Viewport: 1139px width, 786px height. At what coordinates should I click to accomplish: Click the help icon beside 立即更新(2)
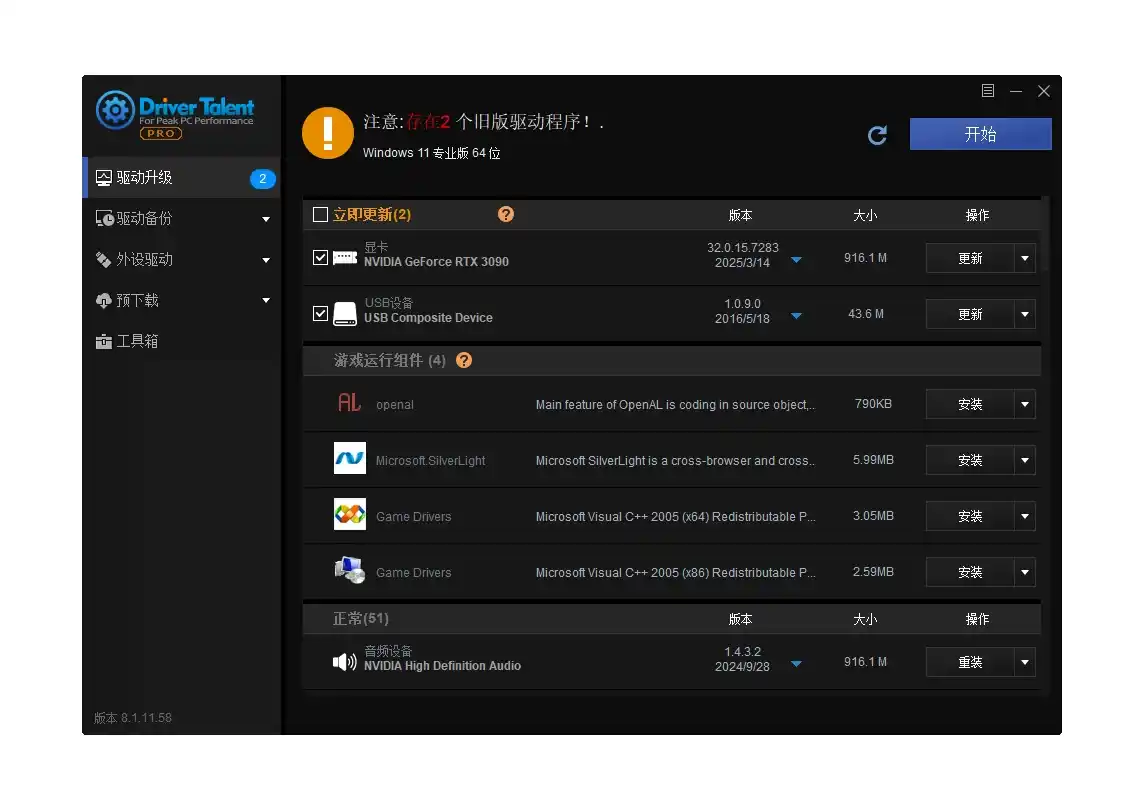[x=506, y=214]
